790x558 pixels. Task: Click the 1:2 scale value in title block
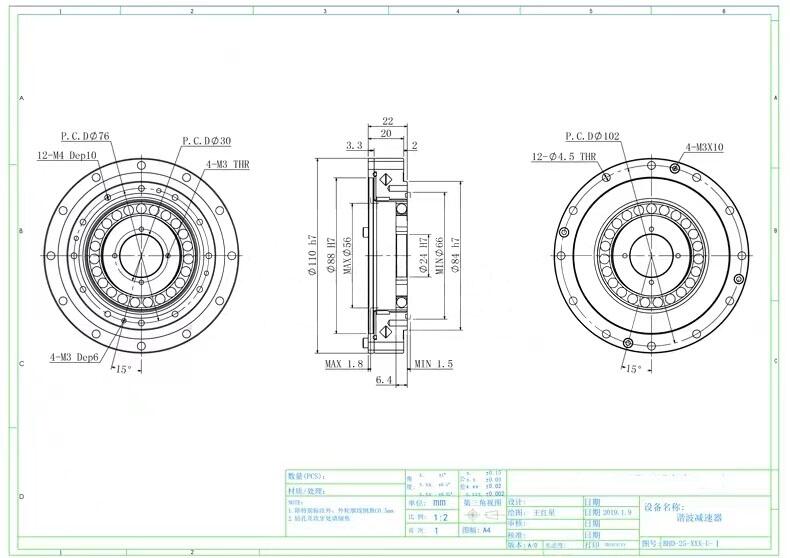click(x=440, y=518)
